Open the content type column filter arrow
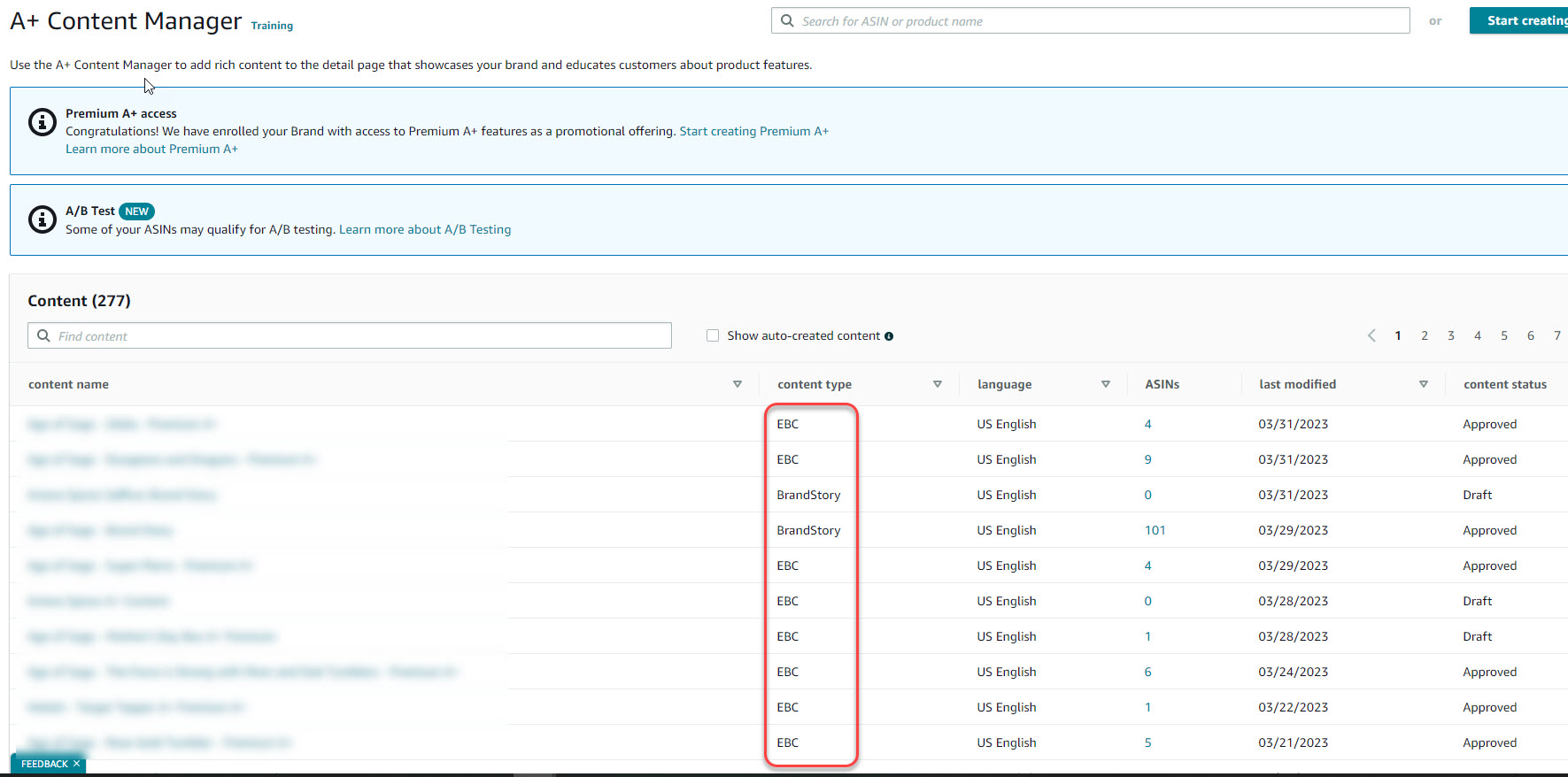 (938, 384)
